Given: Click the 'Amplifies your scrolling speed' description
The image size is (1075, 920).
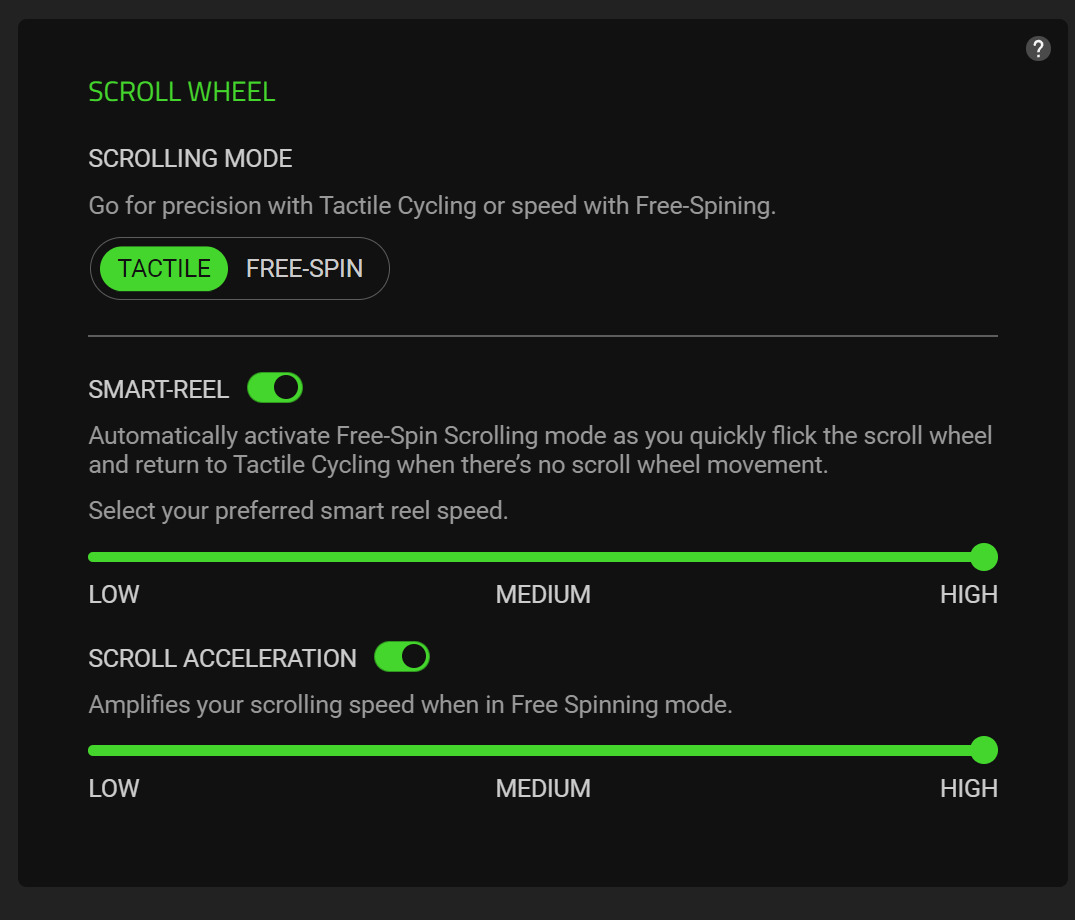Looking at the screenshot, I should (410, 705).
